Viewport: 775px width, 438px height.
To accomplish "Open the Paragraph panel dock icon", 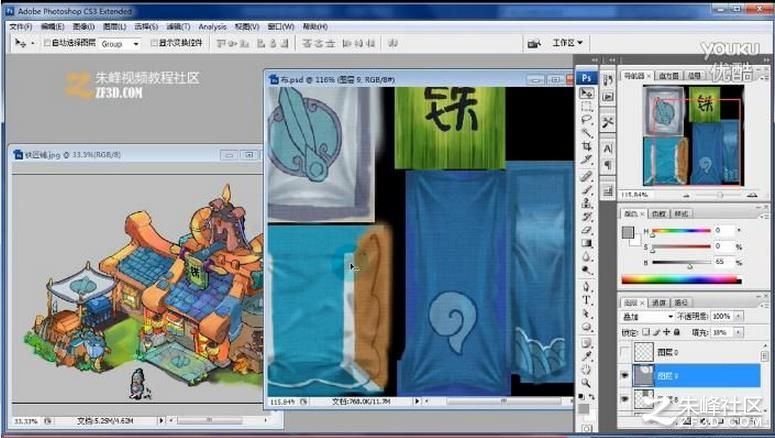I will click(x=608, y=165).
